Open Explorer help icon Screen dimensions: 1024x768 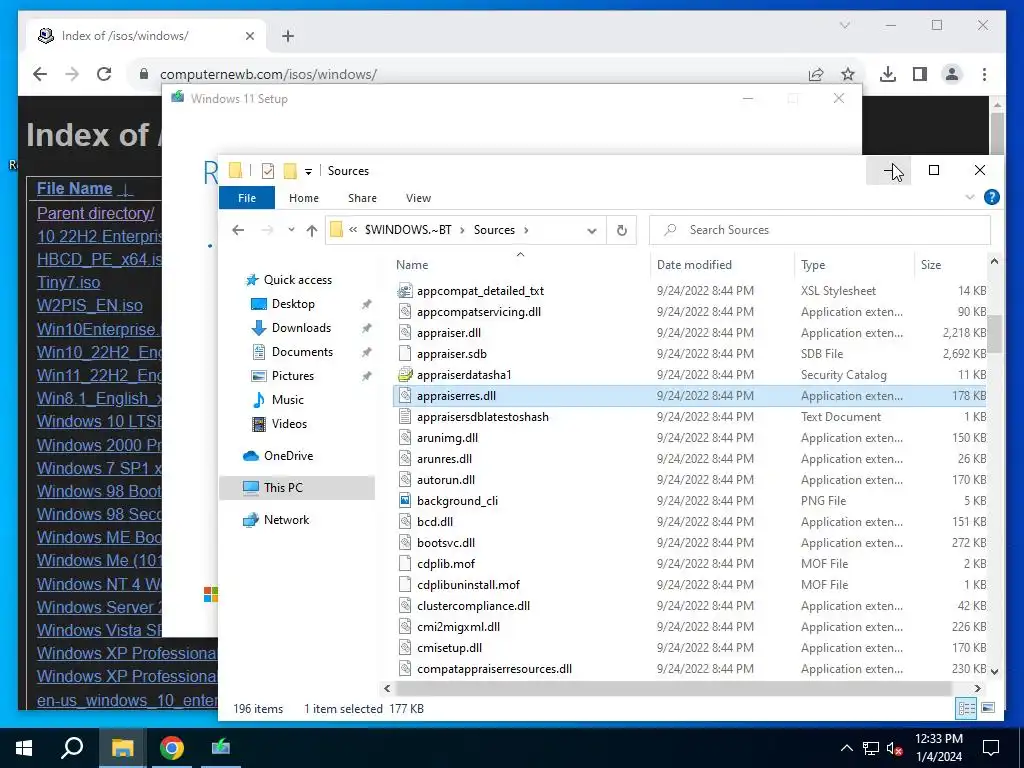click(x=991, y=197)
